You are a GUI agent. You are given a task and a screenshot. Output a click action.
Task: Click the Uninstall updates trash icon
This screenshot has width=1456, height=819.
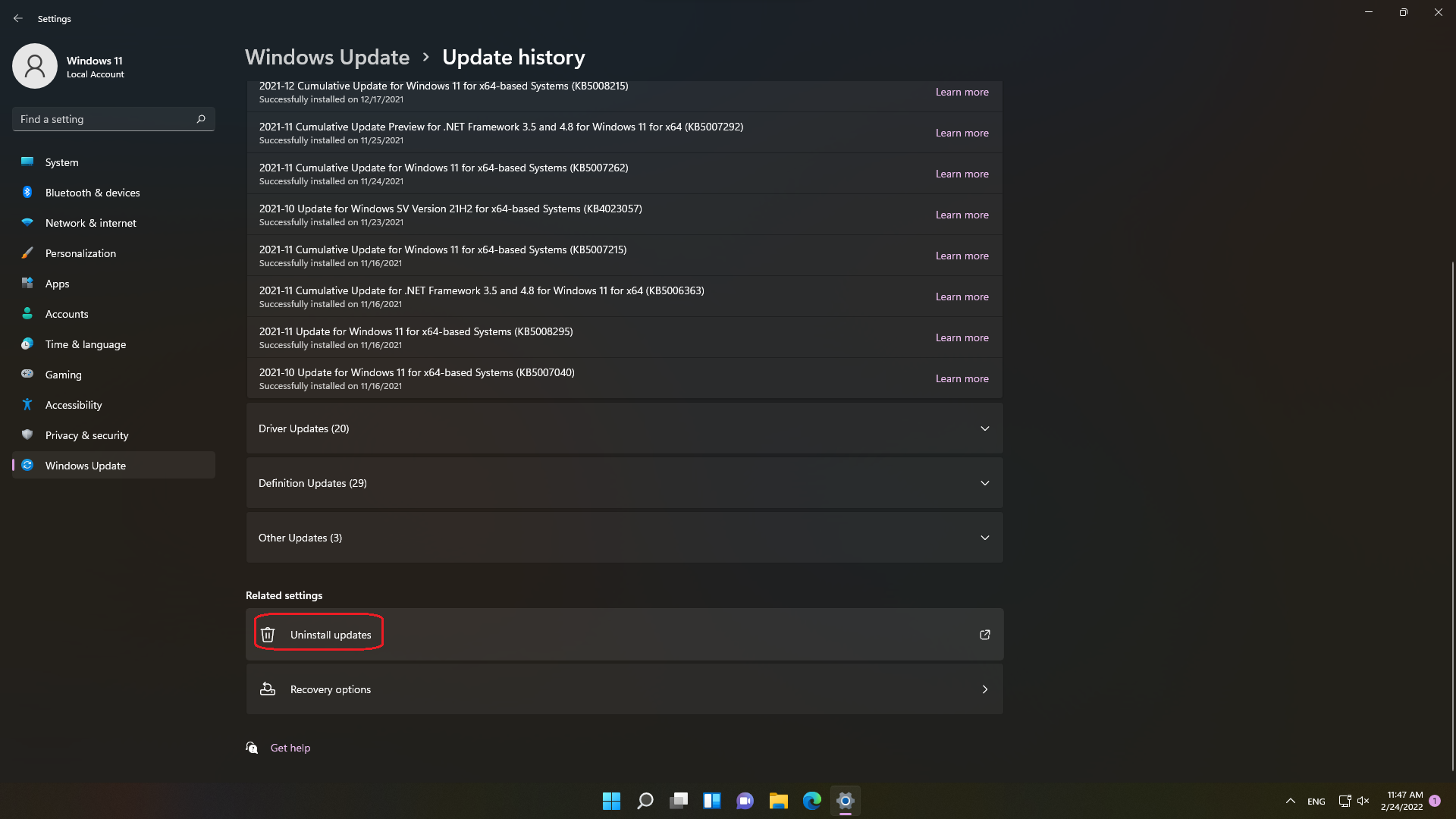[x=268, y=635]
